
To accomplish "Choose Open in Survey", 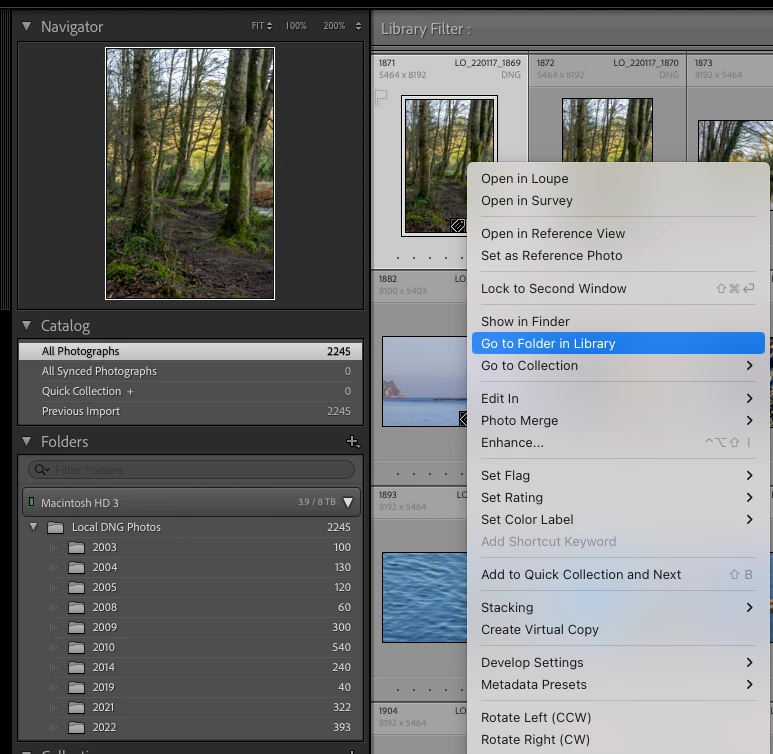I will coord(618,201).
